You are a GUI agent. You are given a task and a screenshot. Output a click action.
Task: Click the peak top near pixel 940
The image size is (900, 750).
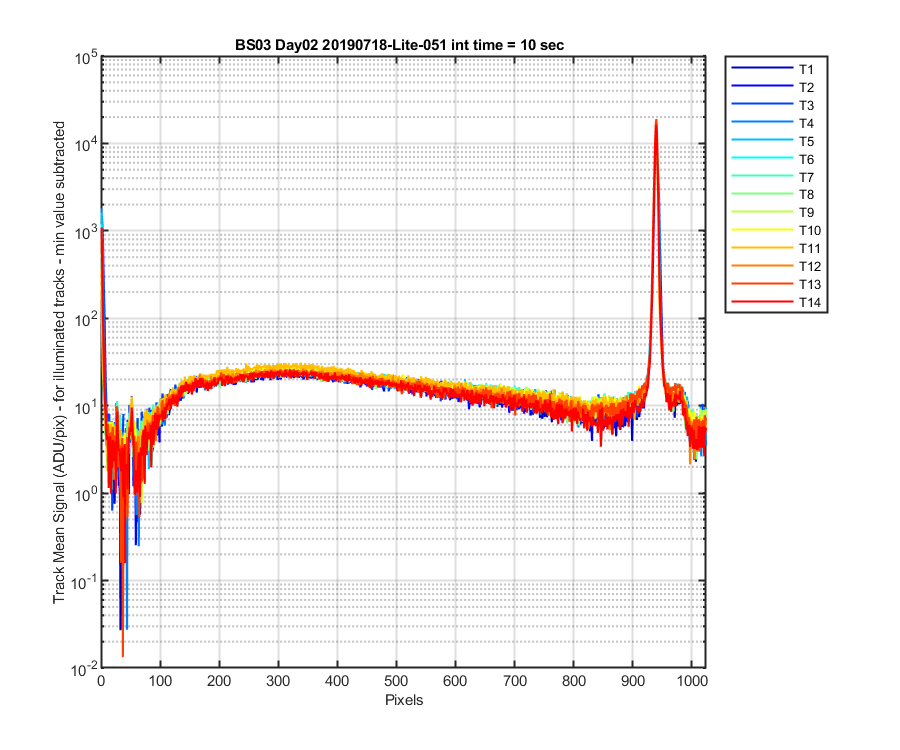(655, 122)
